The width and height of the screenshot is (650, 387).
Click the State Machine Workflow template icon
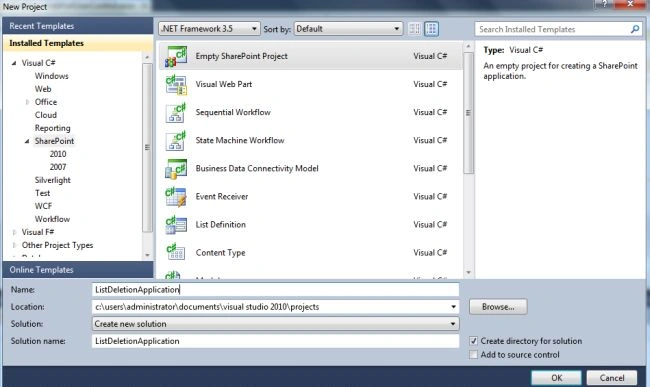[x=176, y=140]
